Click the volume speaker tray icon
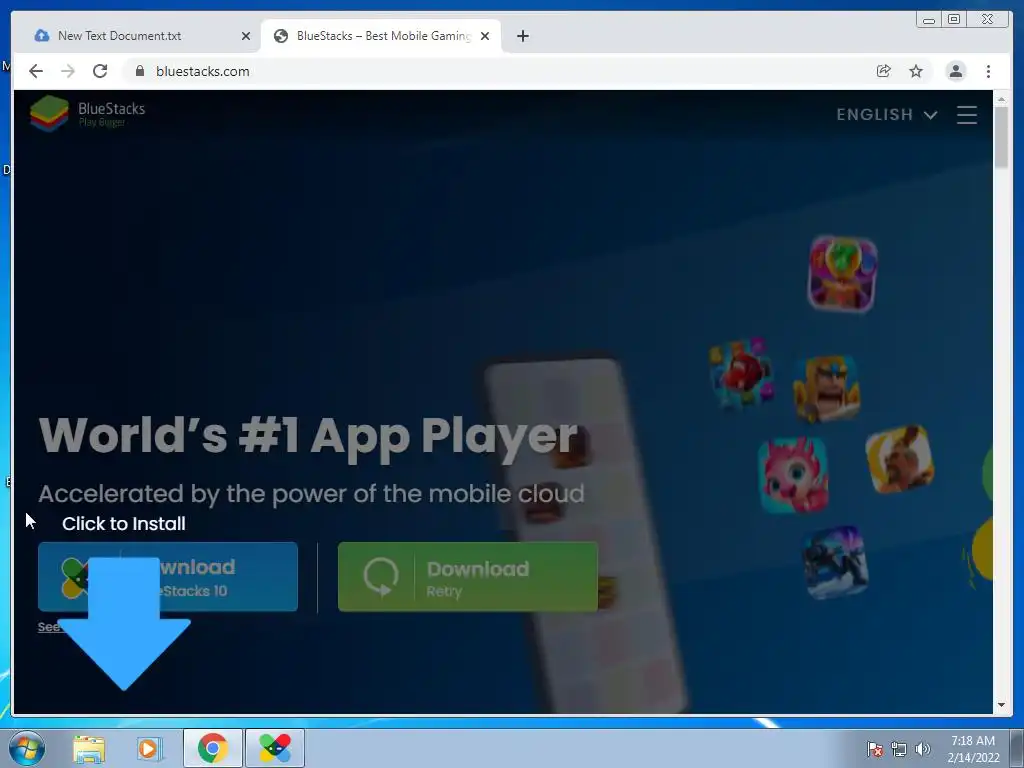1024x768 pixels. (x=923, y=749)
